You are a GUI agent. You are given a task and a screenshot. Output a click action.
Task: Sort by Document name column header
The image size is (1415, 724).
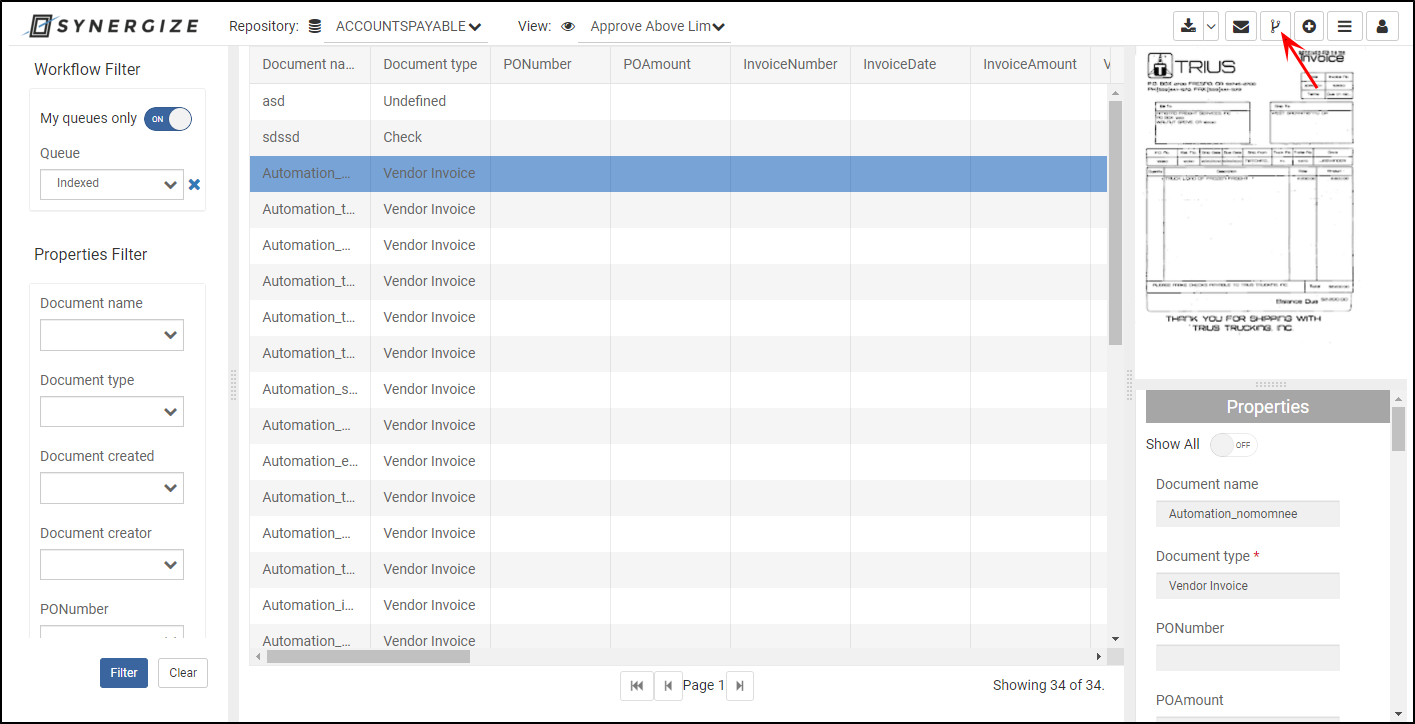point(310,64)
